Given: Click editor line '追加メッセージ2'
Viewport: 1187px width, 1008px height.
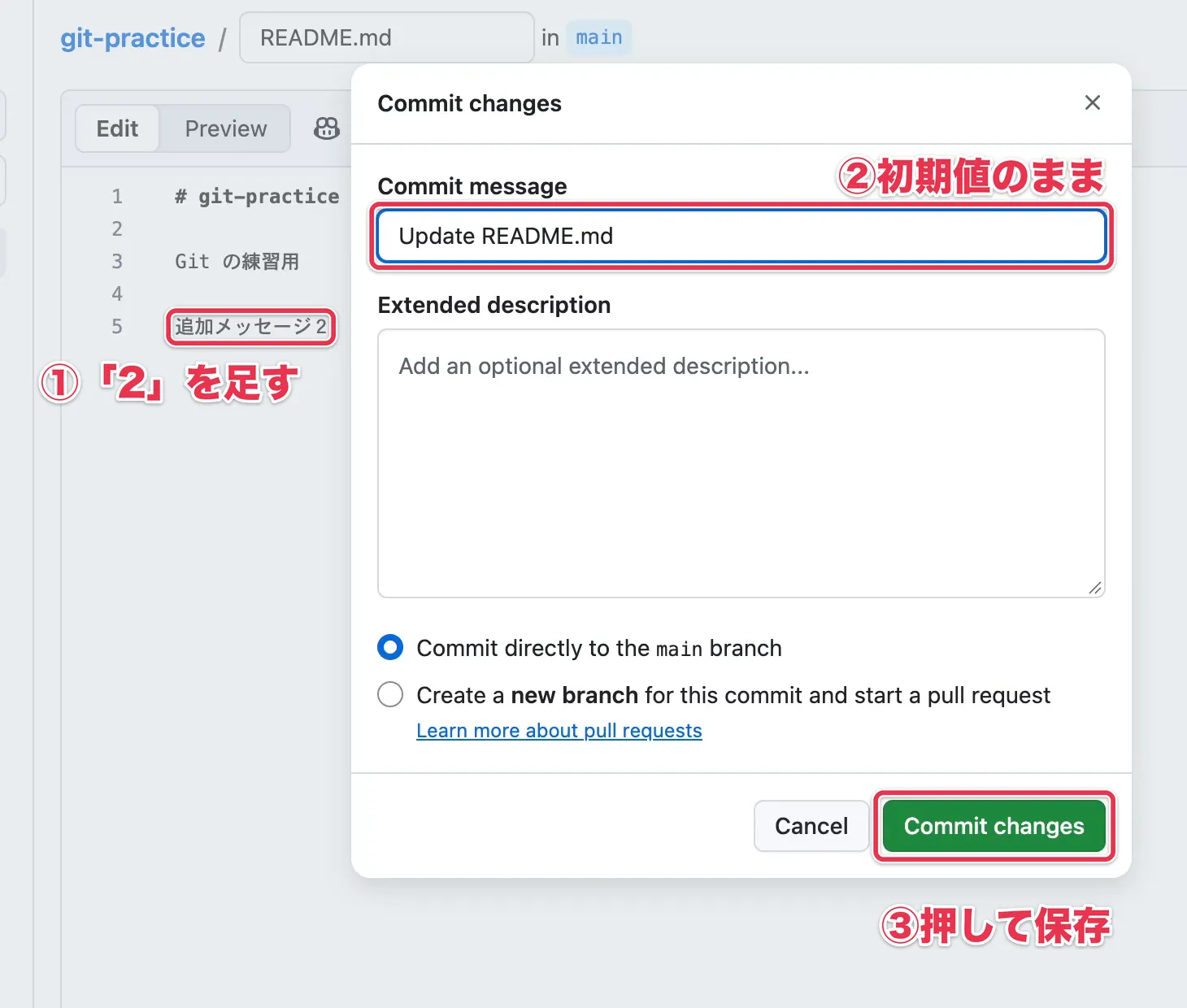Looking at the screenshot, I should pyautogui.click(x=251, y=327).
